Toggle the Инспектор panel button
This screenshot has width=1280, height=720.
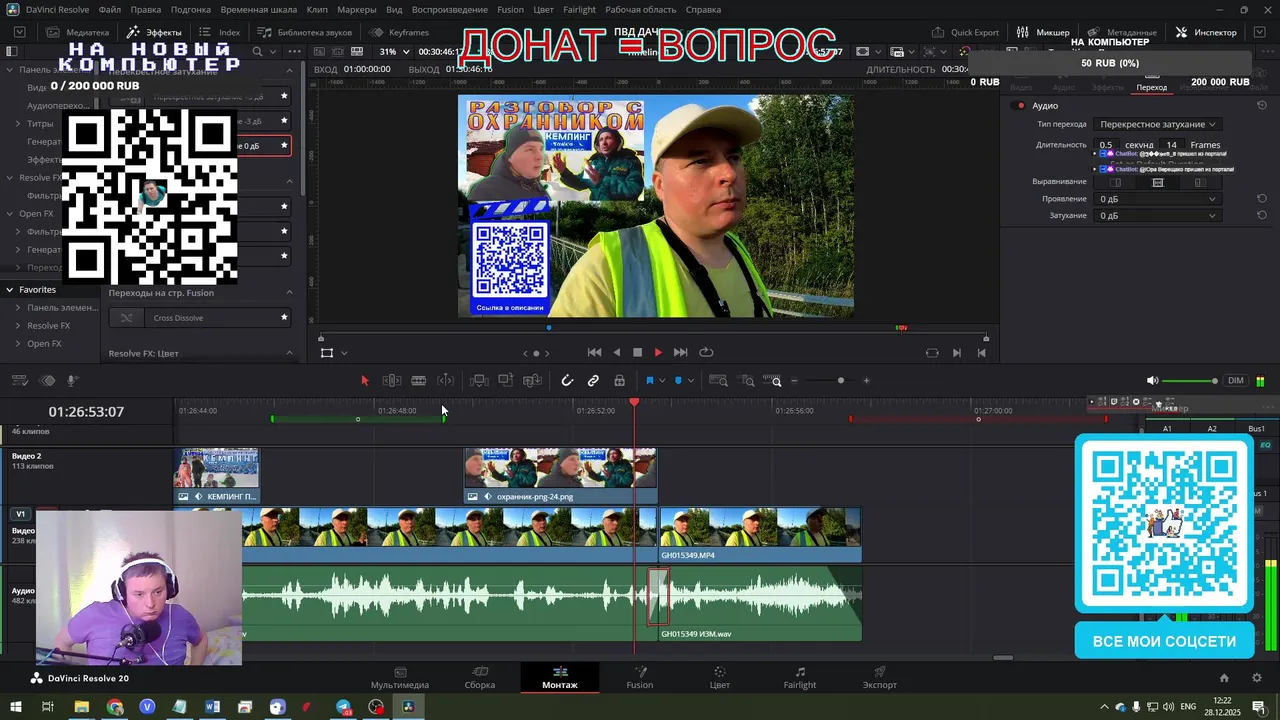click(1207, 32)
